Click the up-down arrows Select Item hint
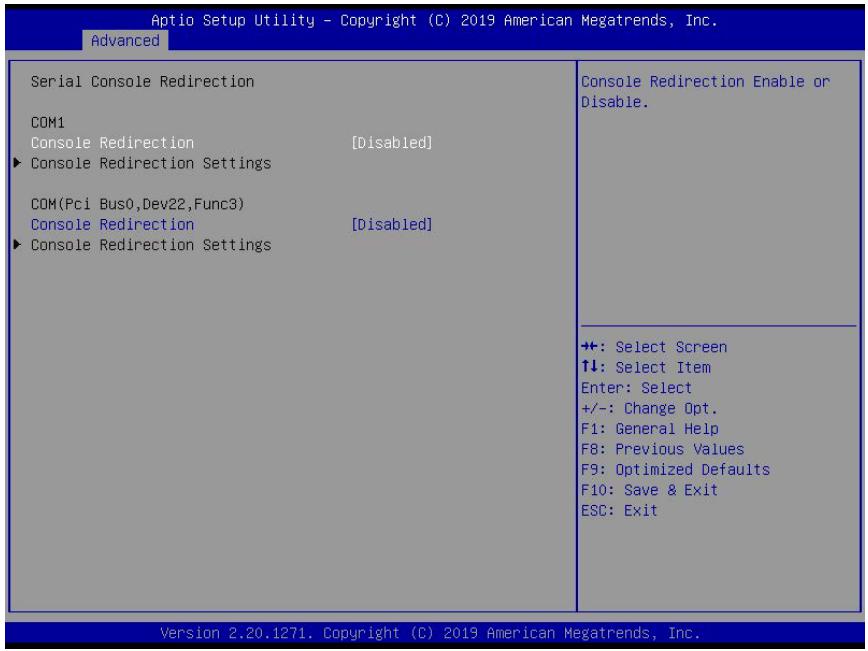 (x=645, y=367)
